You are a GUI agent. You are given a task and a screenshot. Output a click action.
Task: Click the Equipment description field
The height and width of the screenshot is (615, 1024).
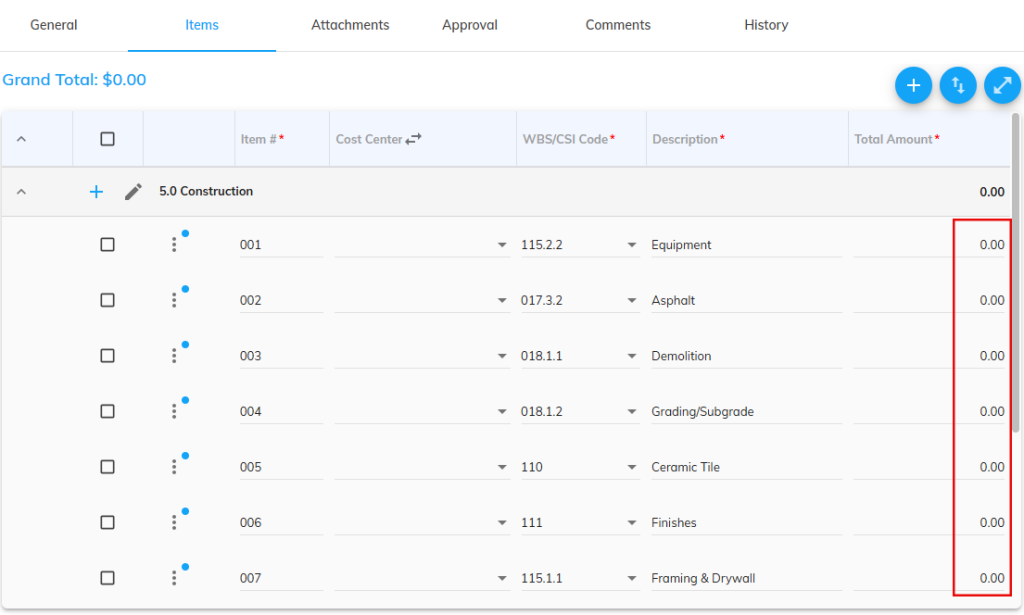pos(746,245)
